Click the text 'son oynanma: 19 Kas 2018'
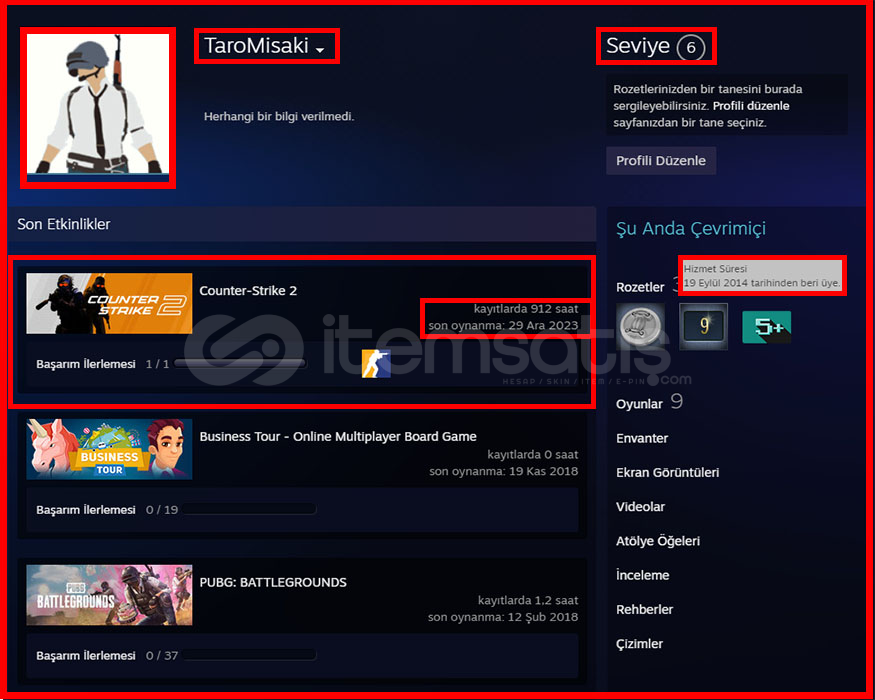The width and height of the screenshot is (875, 700). coord(503,471)
